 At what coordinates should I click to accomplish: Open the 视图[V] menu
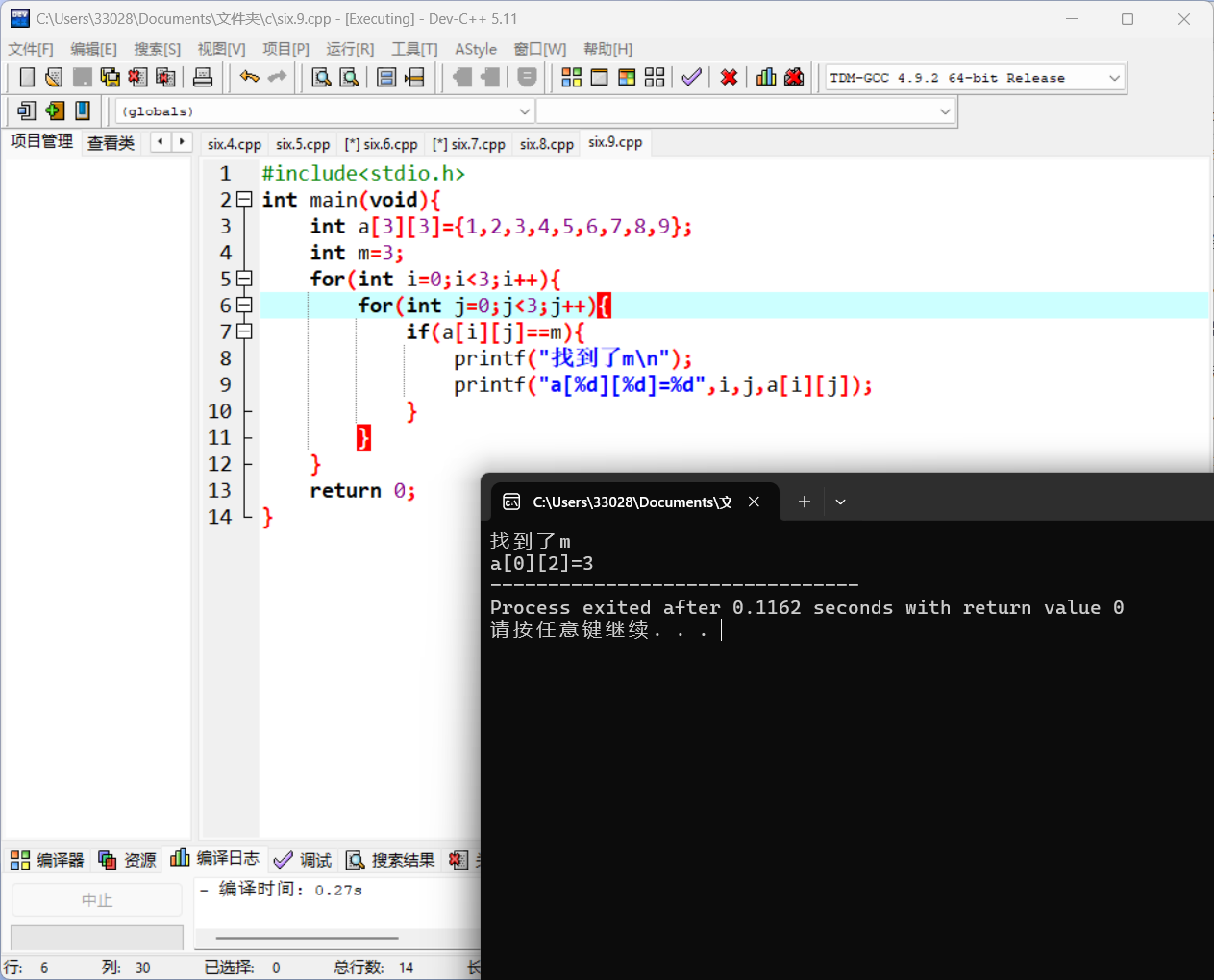coord(221,49)
